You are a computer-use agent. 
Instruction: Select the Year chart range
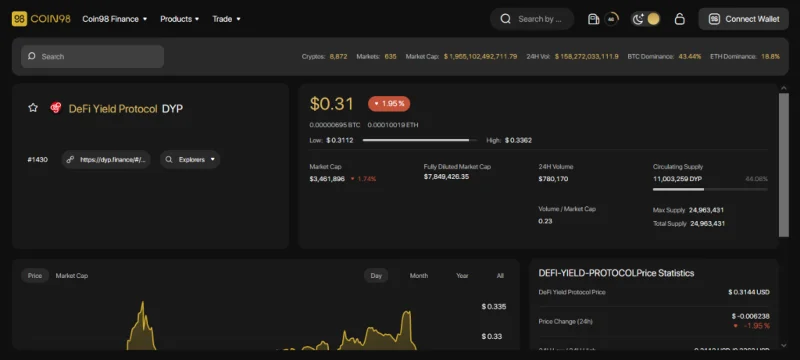tap(462, 275)
